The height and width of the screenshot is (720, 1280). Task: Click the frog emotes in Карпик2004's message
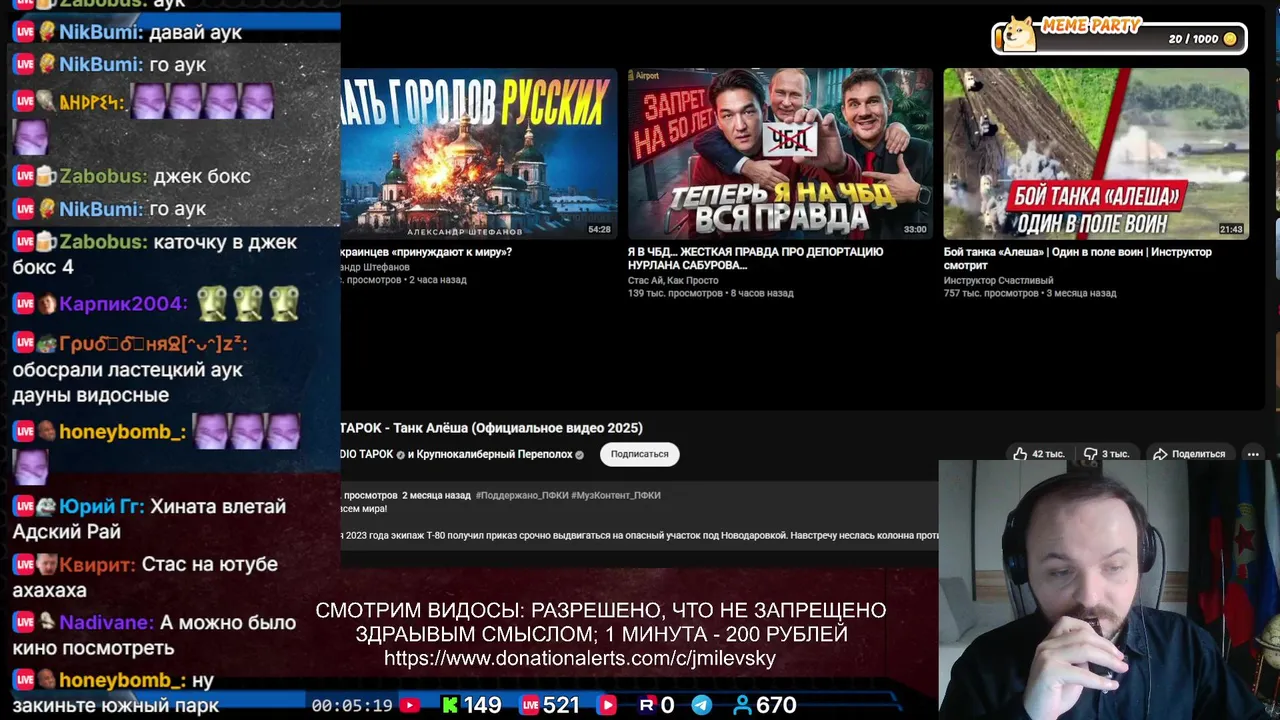(x=248, y=303)
